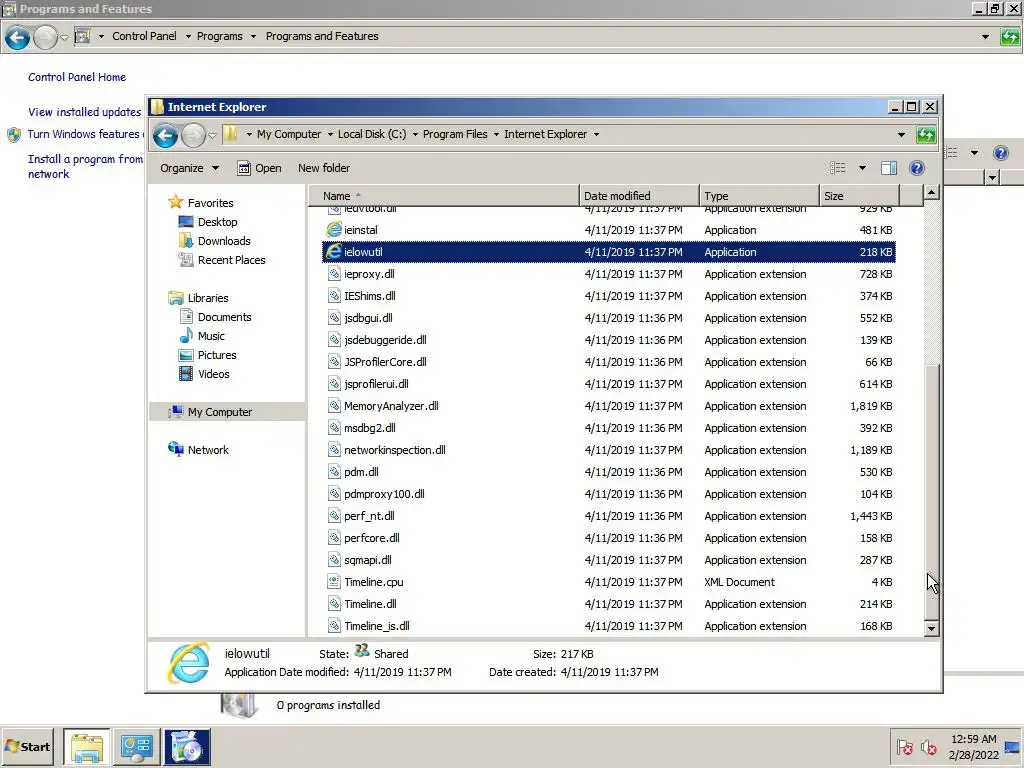Select Recent Places in navigation pane
1024x768 pixels.
232,260
